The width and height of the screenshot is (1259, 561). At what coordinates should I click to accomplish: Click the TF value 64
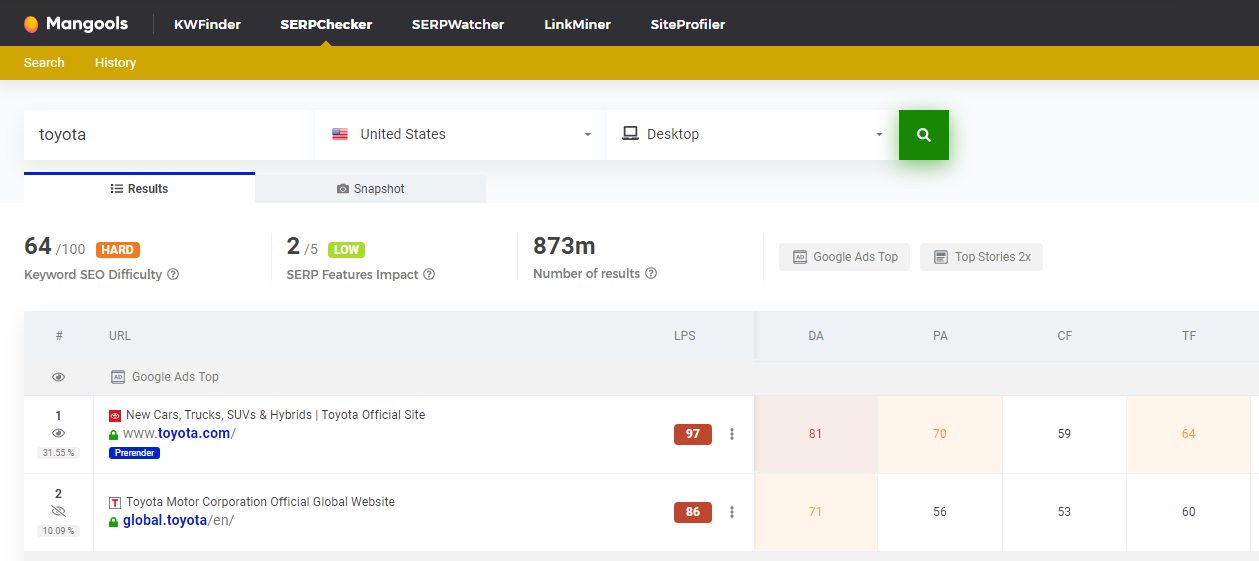click(1189, 434)
